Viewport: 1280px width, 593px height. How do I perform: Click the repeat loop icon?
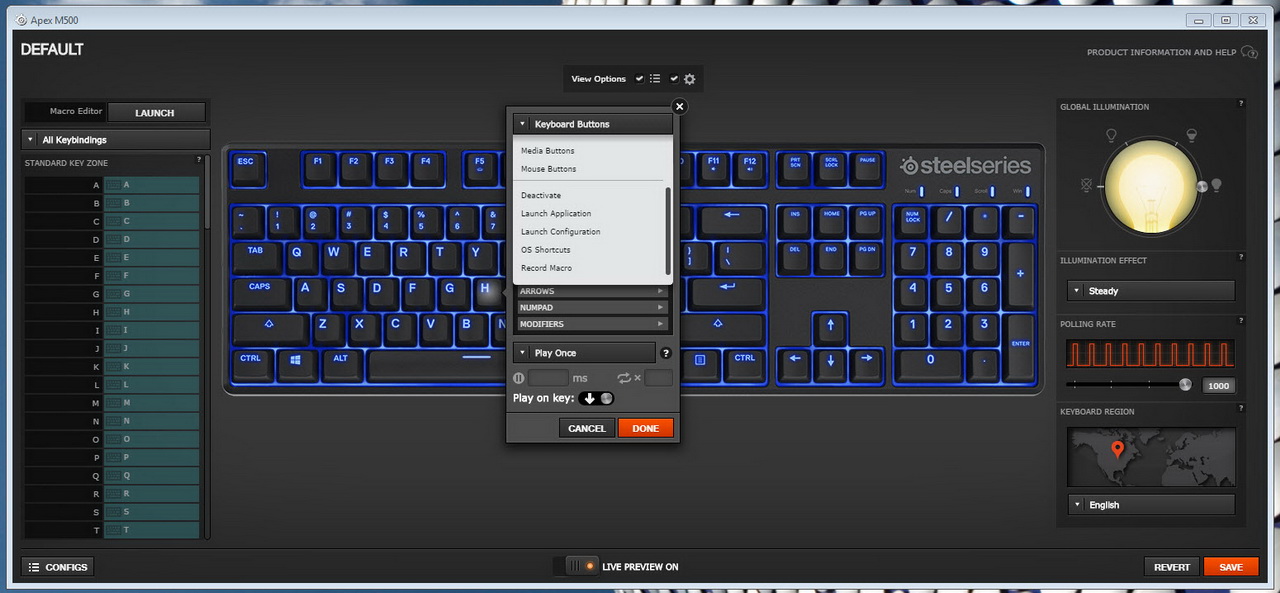coord(624,378)
